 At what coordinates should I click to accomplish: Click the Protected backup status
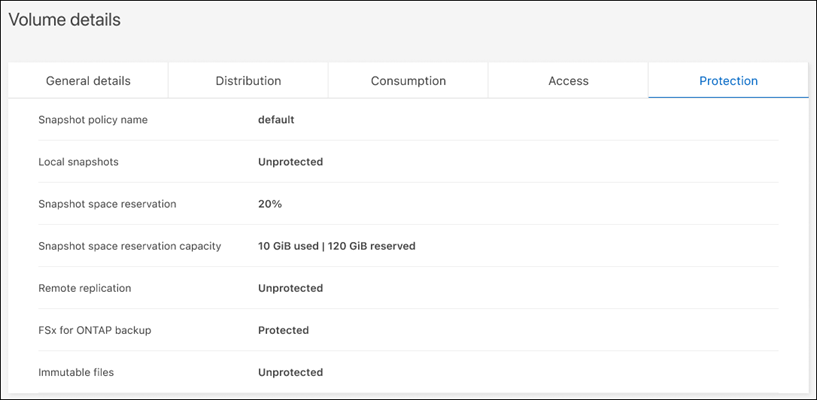(283, 330)
